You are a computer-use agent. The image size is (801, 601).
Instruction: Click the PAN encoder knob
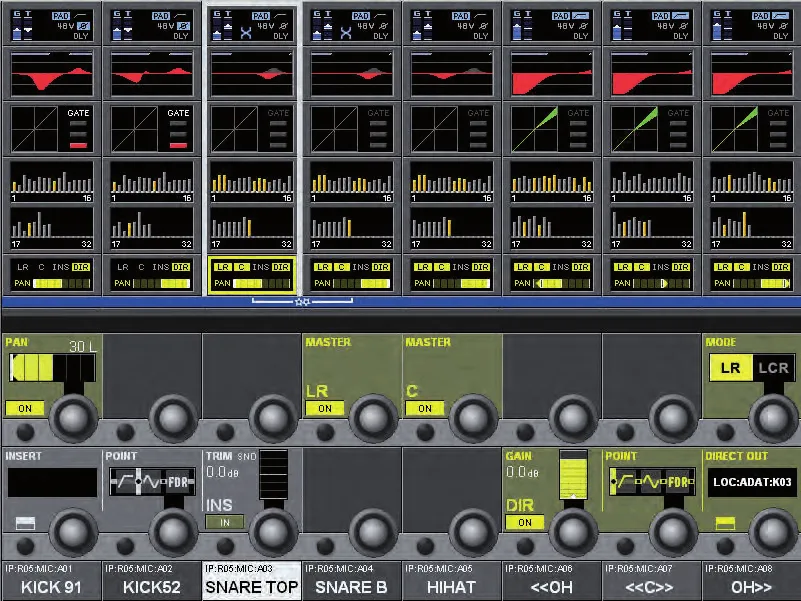(73, 418)
